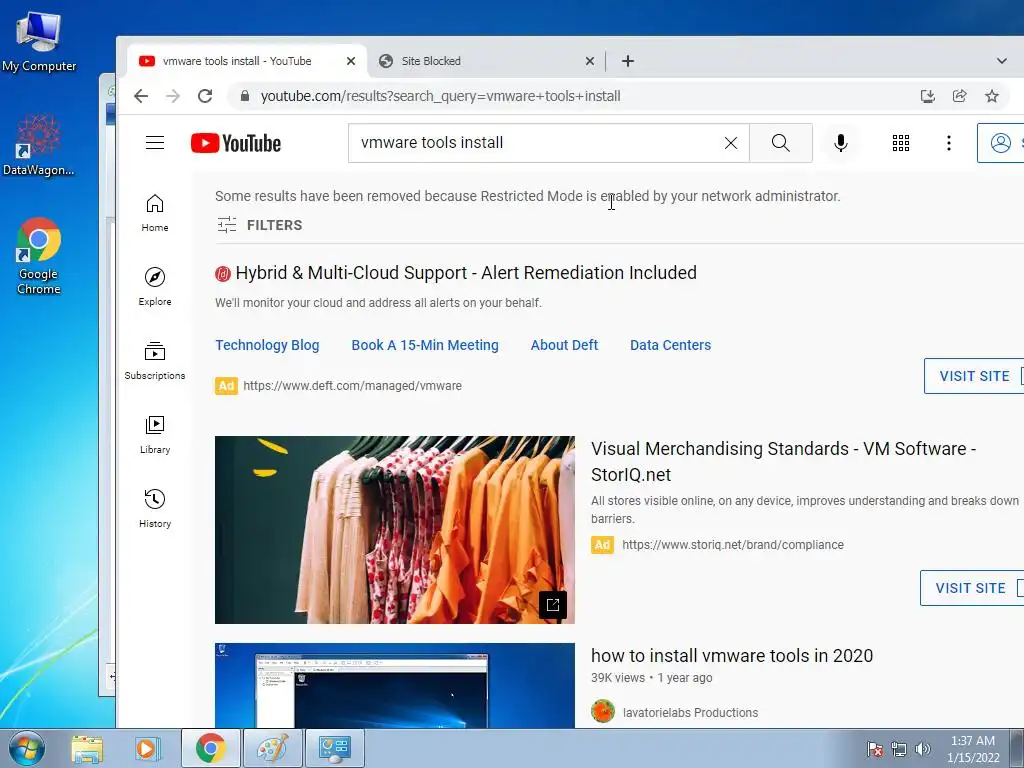
Task: Open the YouTube hamburger guide menu
Action: (155, 143)
